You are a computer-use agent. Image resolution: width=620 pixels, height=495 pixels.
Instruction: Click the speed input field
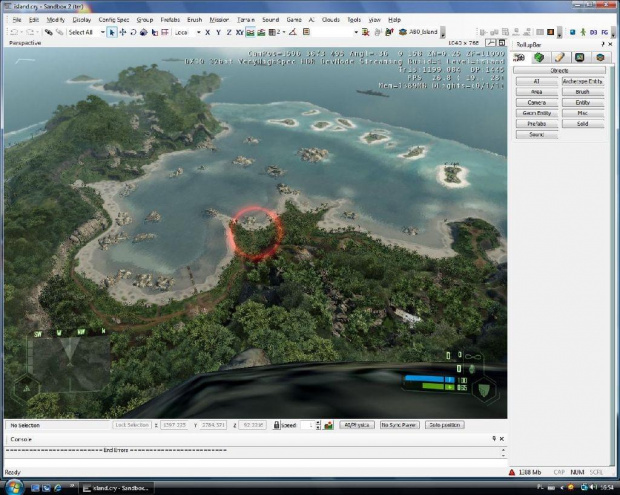click(x=307, y=425)
